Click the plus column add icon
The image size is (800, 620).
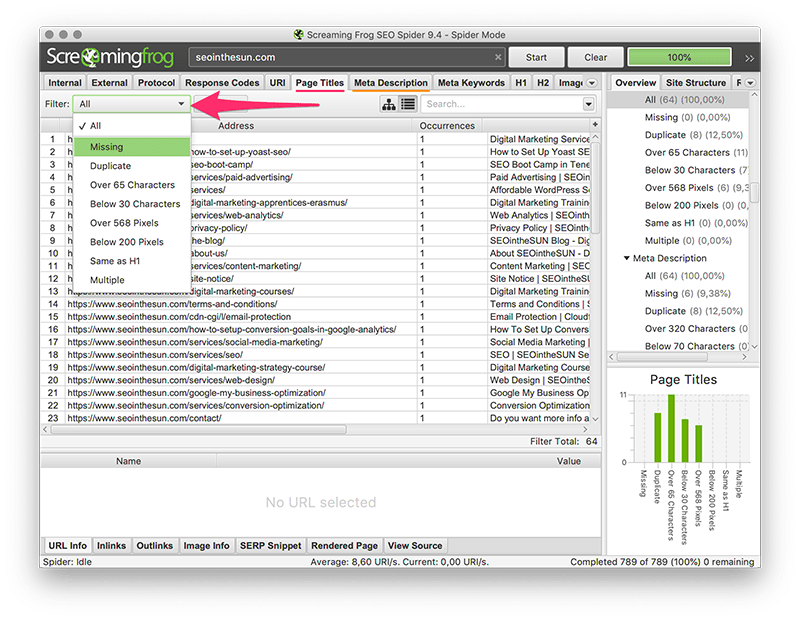(x=595, y=125)
